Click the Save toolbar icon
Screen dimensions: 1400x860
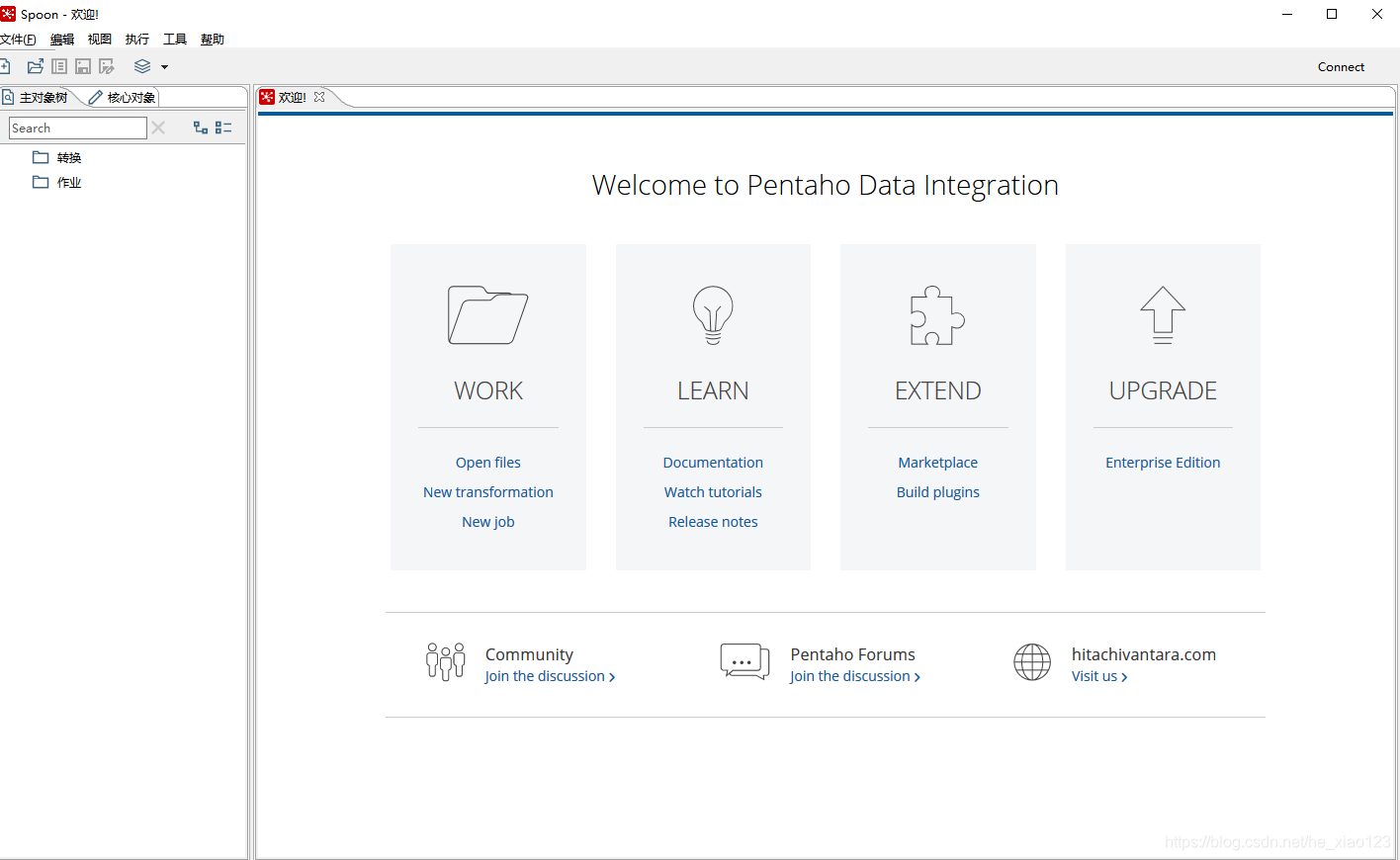83,66
